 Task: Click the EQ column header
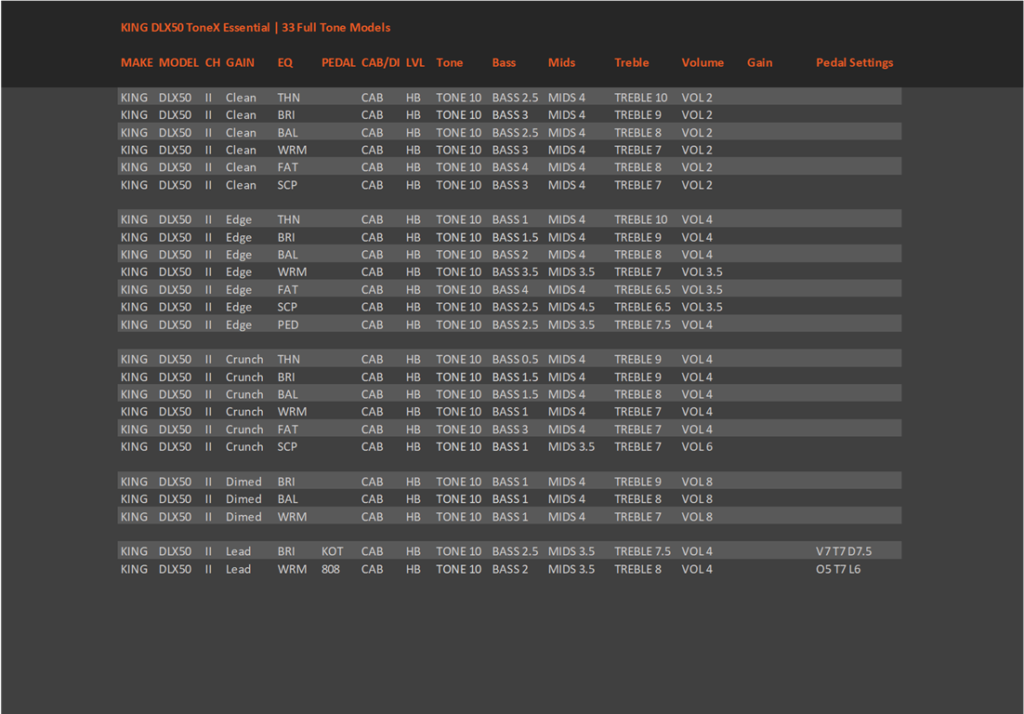(285, 63)
